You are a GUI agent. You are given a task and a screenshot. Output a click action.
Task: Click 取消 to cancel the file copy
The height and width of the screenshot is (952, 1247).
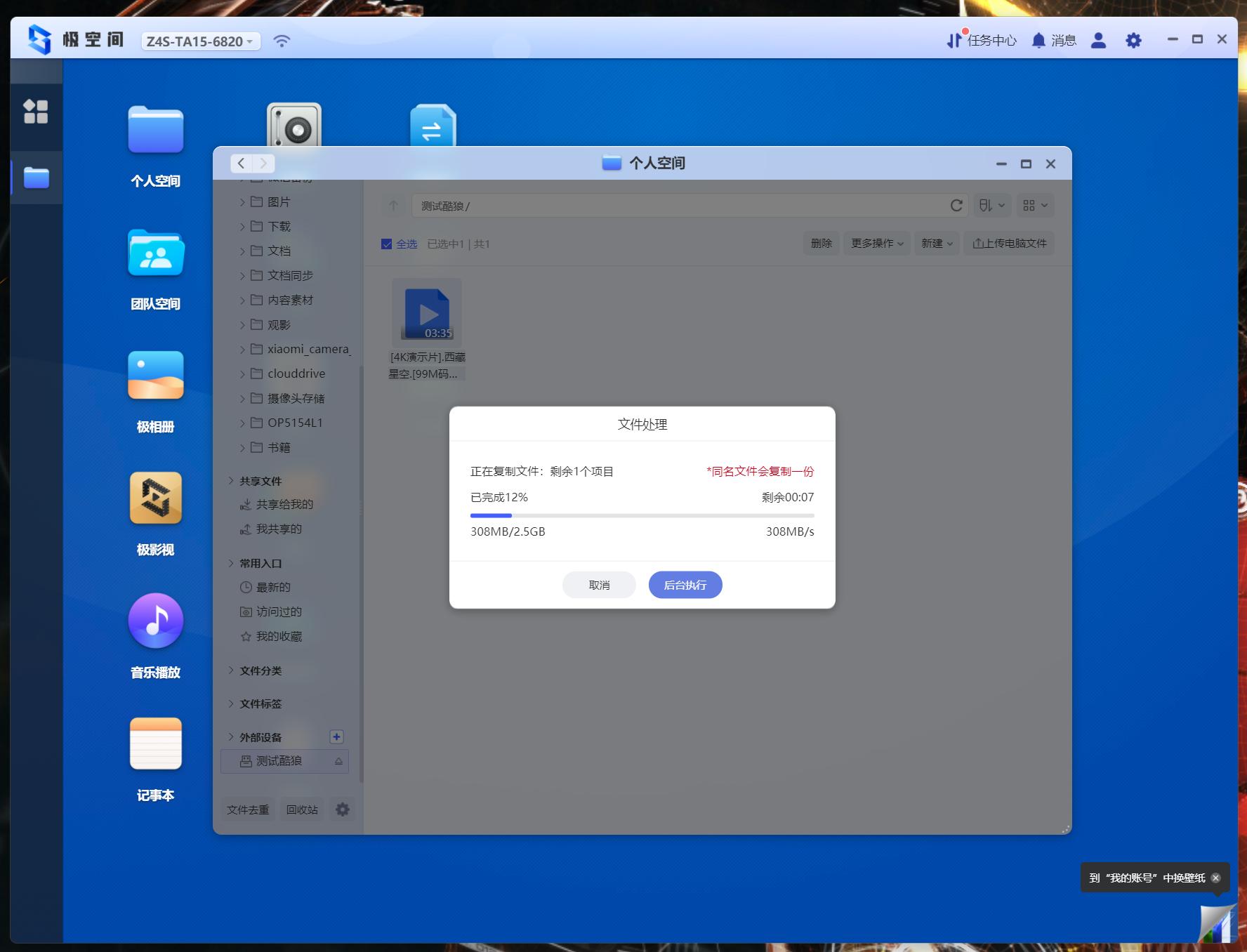(x=599, y=585)
